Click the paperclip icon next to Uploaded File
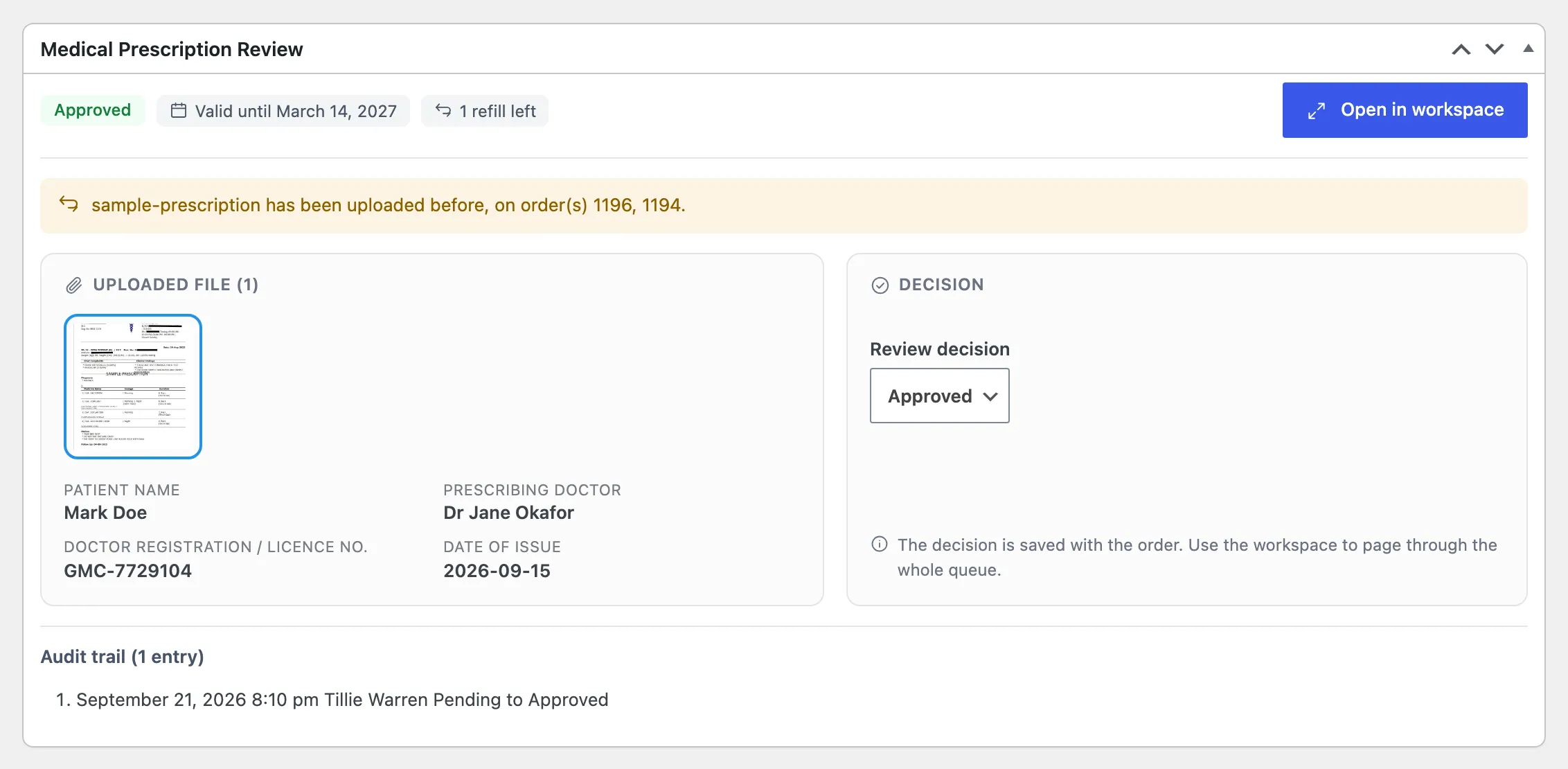 click(x=74, y=285)
